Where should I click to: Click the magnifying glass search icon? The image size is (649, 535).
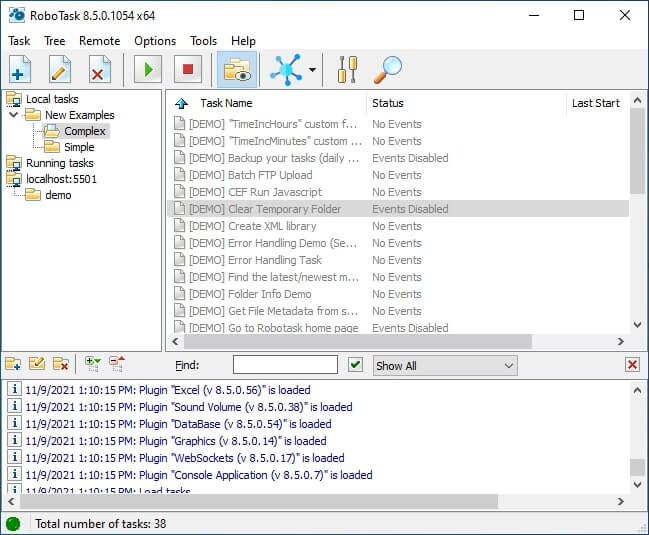coord(387,70)
